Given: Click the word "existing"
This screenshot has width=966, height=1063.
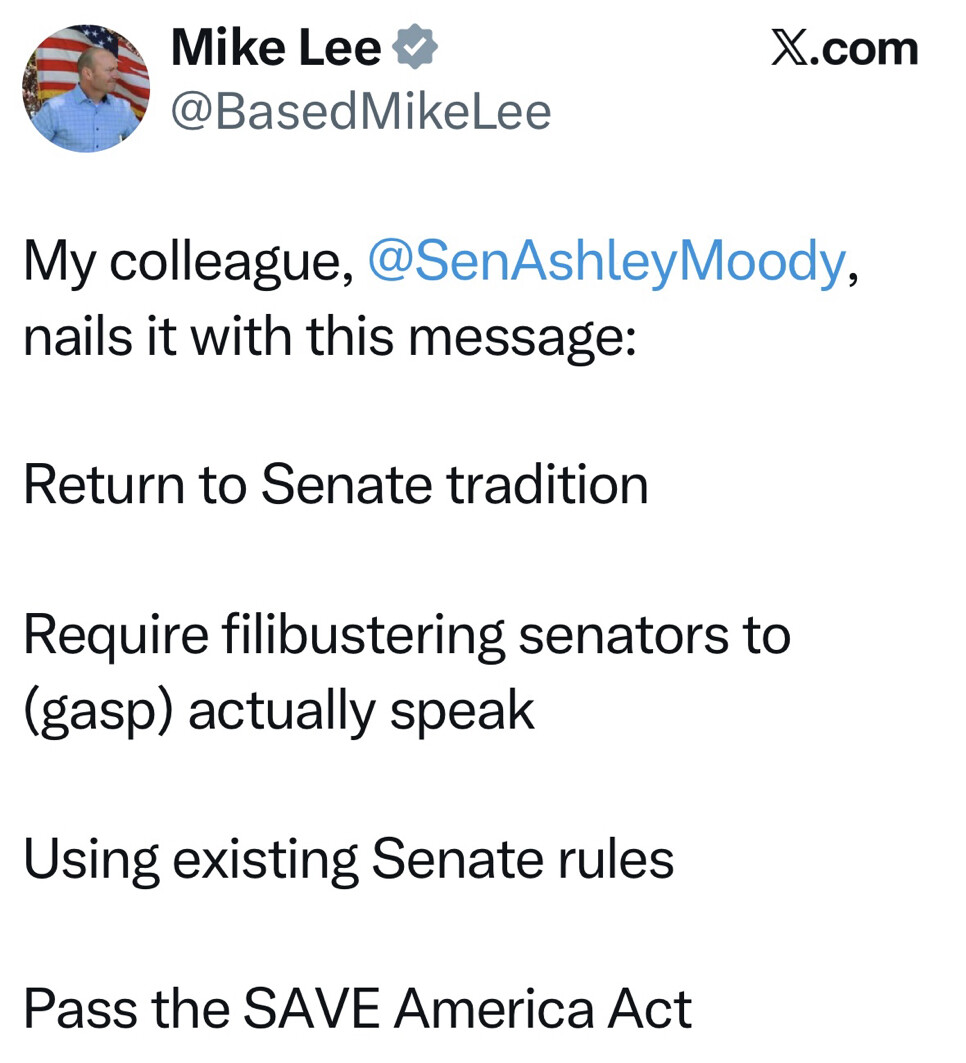Looking at the screenshot, I should pos(265,859).
